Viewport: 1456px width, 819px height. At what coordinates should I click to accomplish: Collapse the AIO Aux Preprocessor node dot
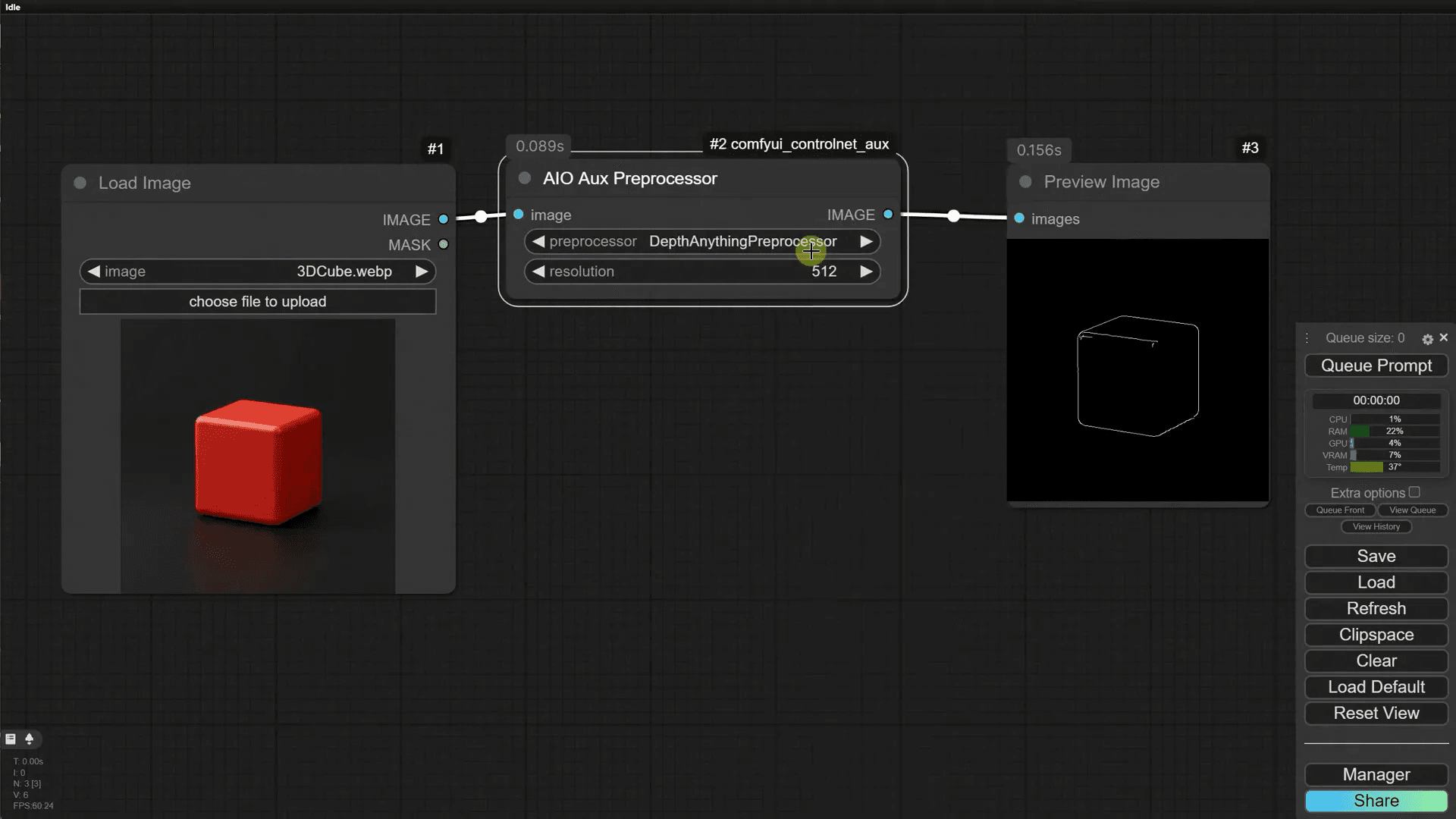click(524, 178)
